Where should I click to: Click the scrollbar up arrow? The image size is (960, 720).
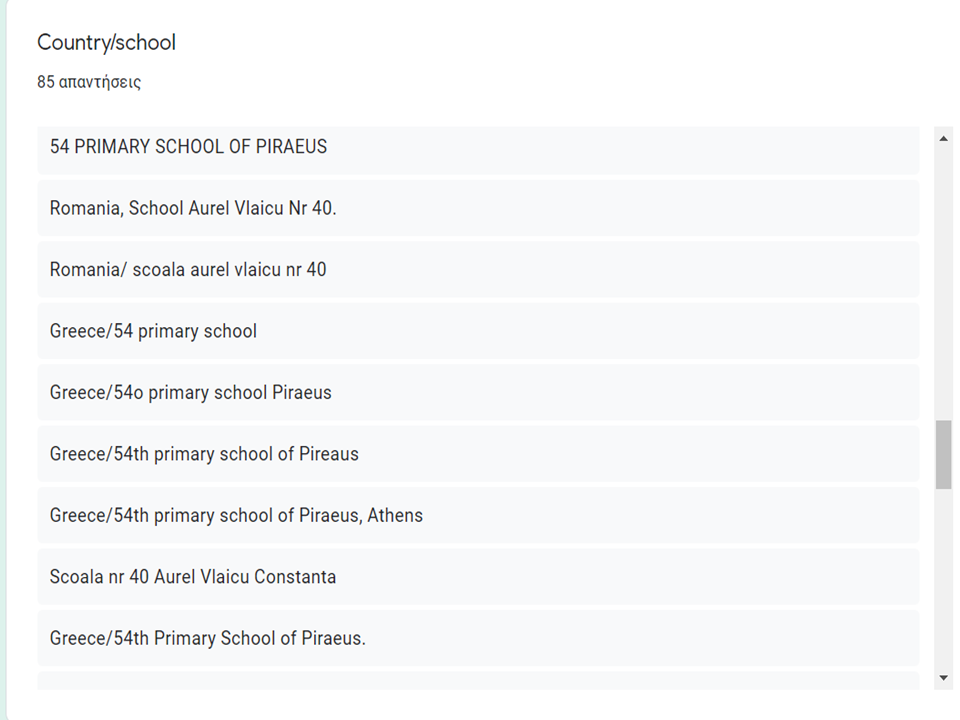tap(944, 139)
